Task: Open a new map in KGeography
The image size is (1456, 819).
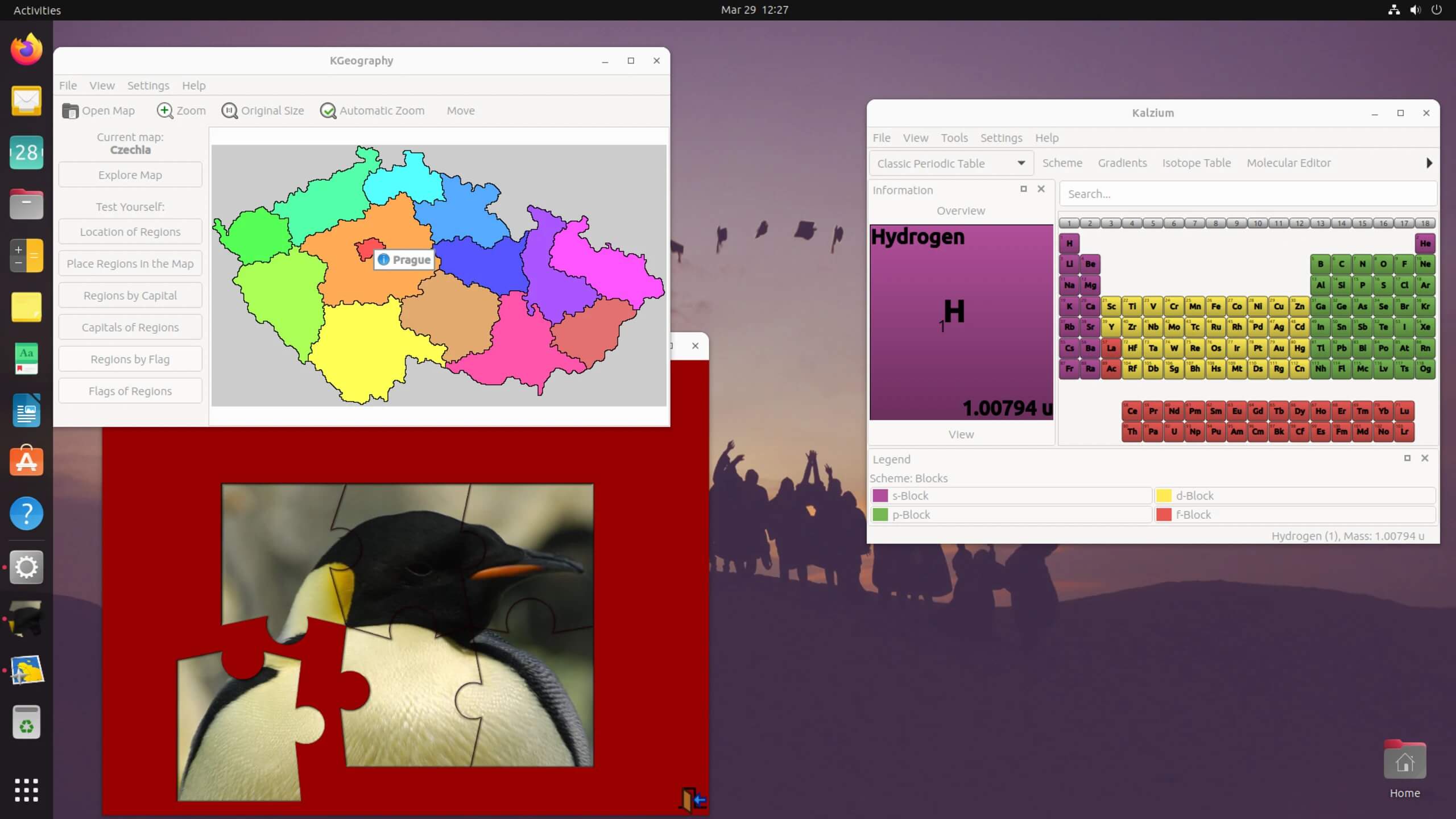Action: coord(98,110)
